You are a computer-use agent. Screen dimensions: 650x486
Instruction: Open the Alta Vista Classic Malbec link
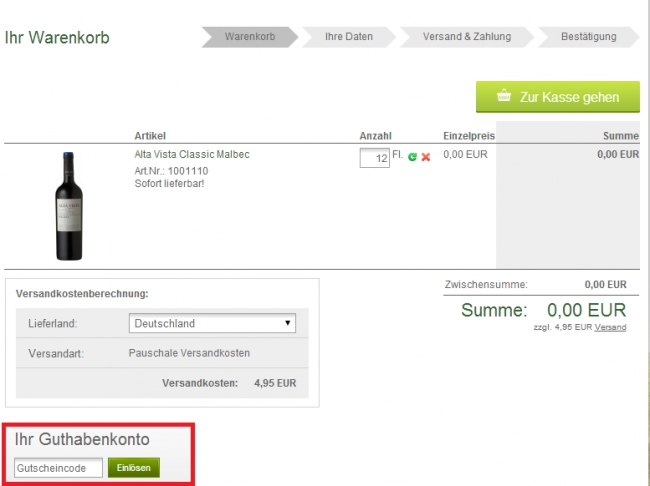192,155
